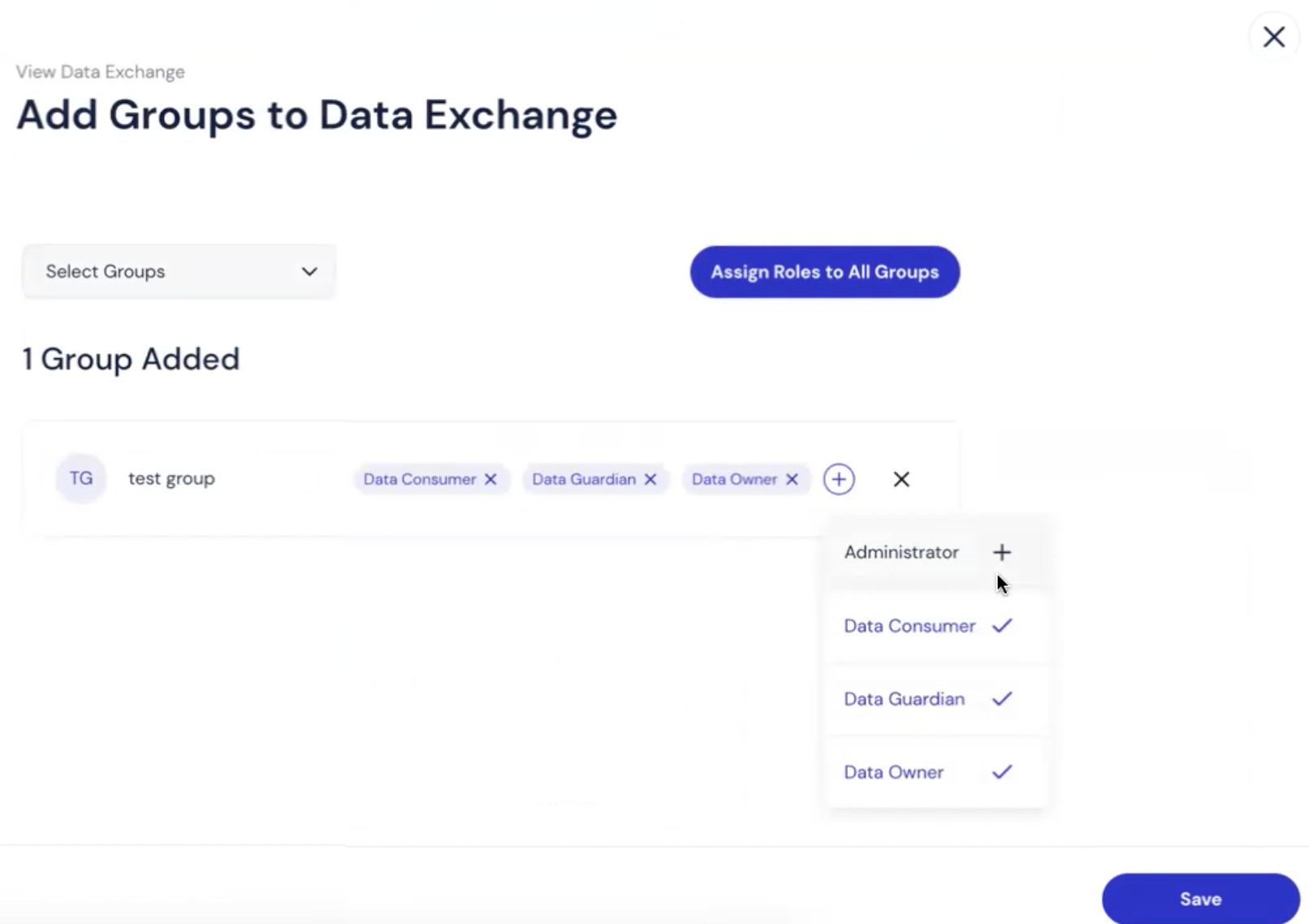Expand Select Groups using the chevron arrow

tap(309, 271)
